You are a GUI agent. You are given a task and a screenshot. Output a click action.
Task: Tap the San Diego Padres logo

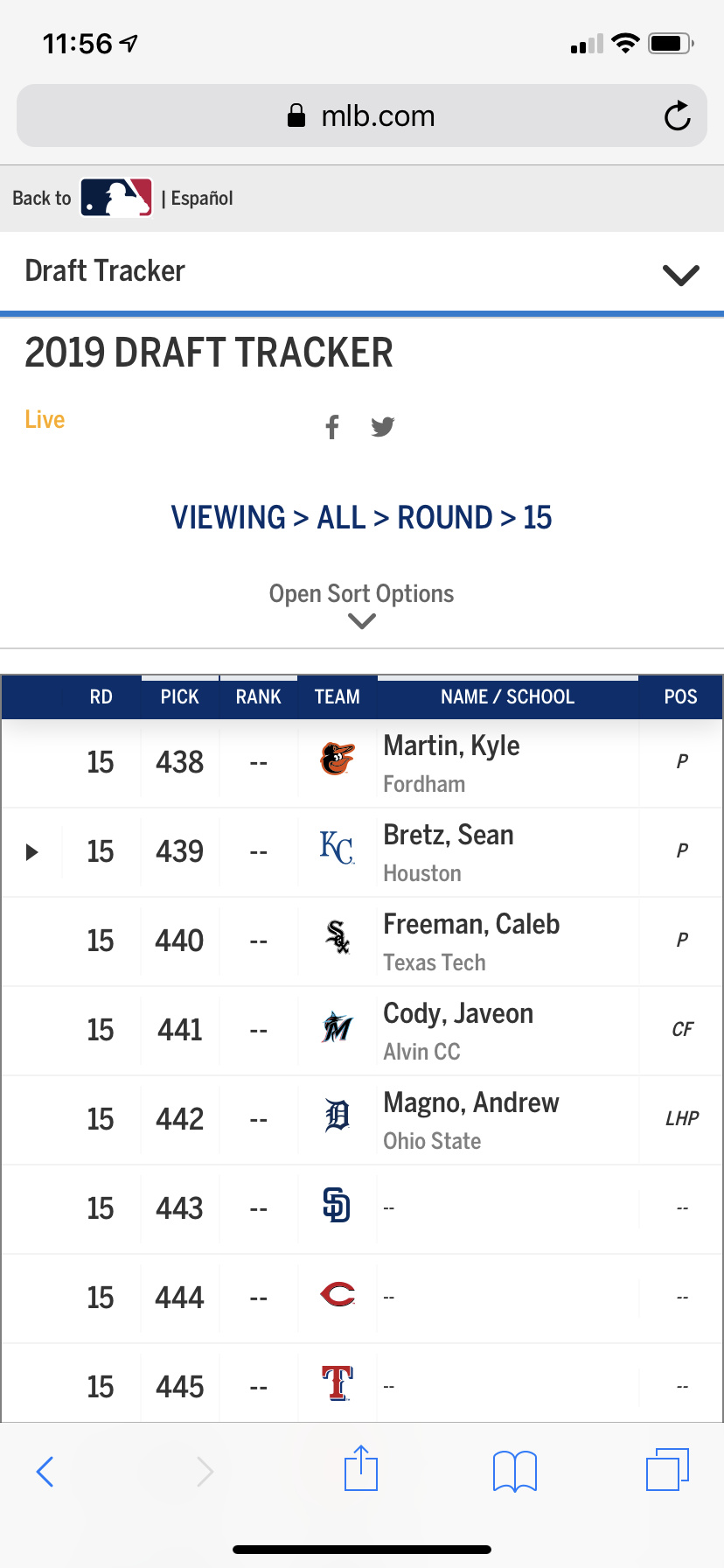point(337,1206)
